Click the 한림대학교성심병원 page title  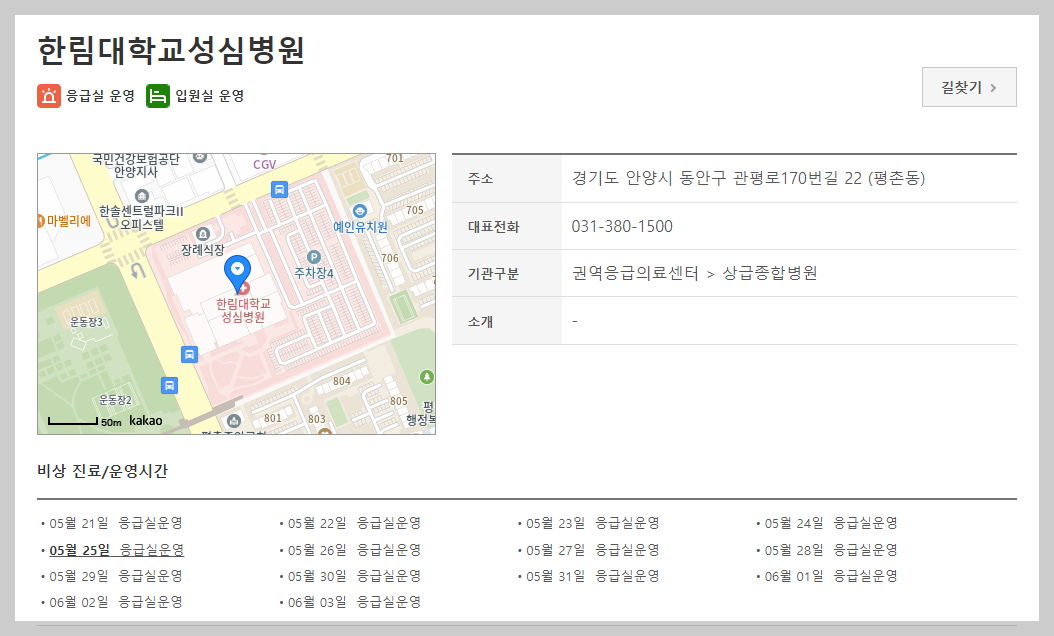[171, 50]
